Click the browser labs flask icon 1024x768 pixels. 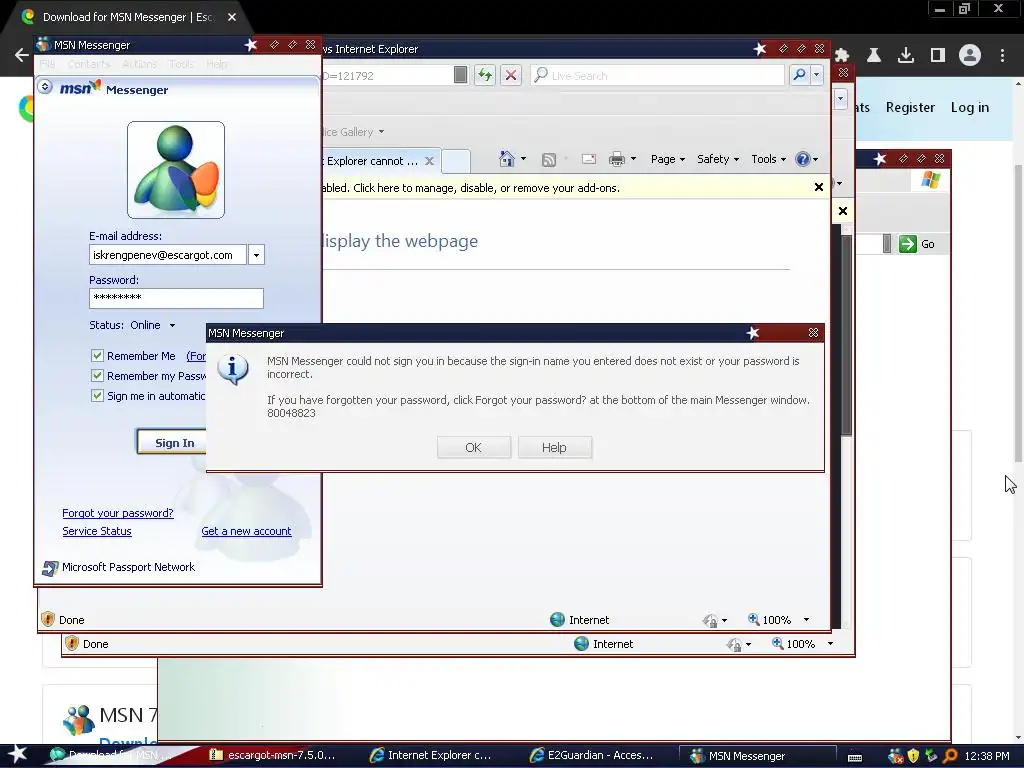[874, 56]
